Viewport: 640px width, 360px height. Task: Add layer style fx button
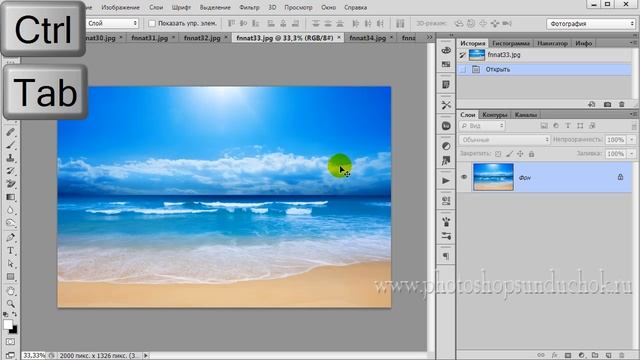(x=555, y=356)
